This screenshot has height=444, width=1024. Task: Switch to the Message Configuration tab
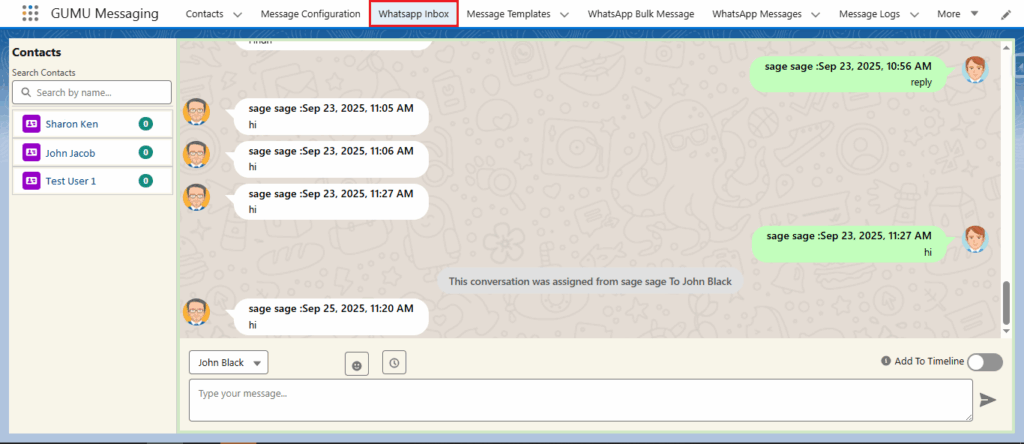point(310,14)
